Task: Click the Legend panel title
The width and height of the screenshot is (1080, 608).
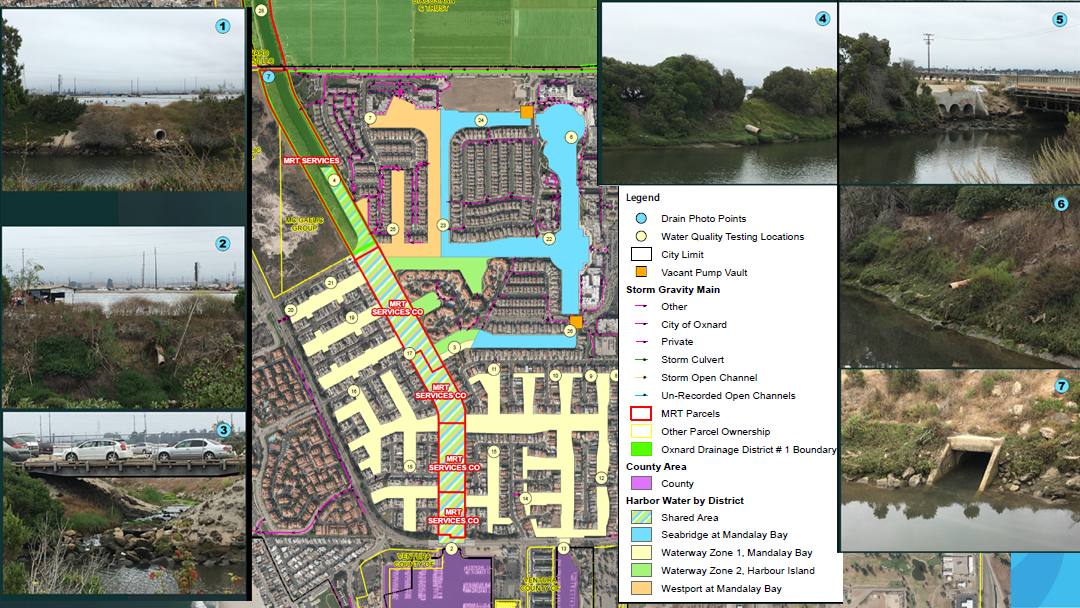Action: 645,197
